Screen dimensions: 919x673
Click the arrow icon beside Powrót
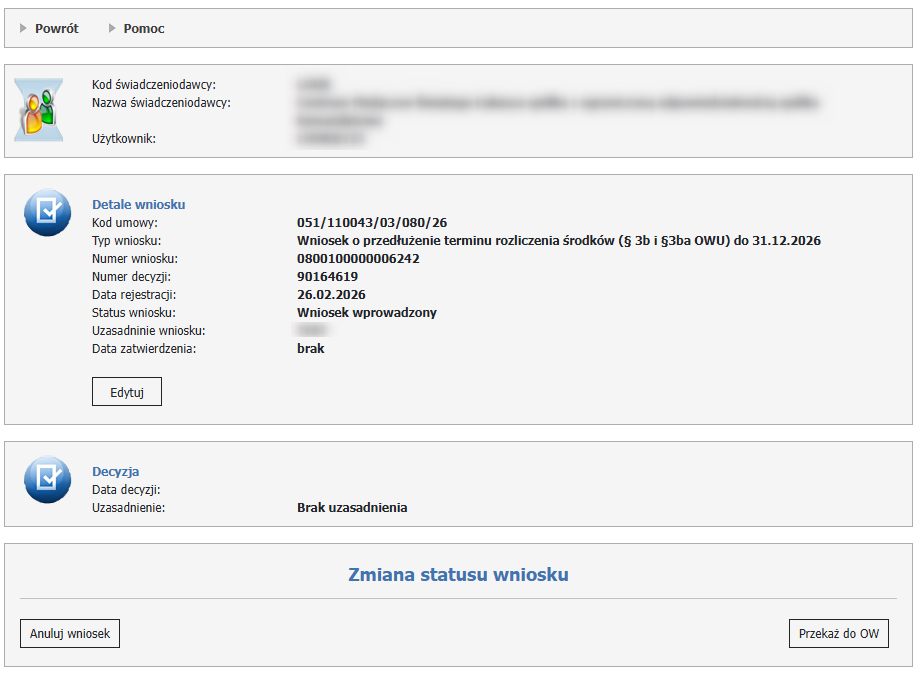click(x=24, y=29)
